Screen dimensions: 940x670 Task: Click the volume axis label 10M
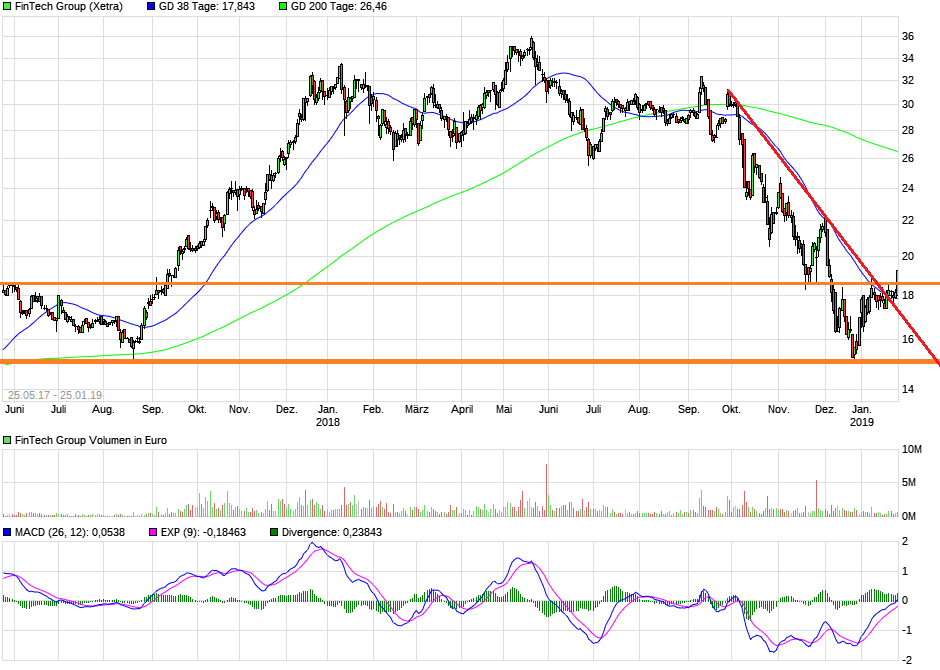912,449
